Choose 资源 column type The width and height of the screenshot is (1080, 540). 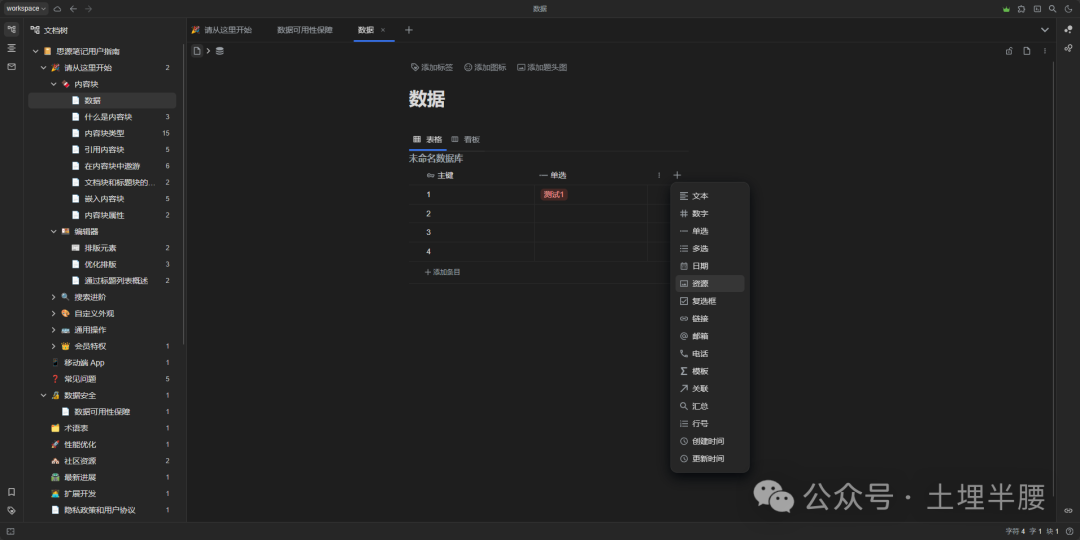[709, 284]
